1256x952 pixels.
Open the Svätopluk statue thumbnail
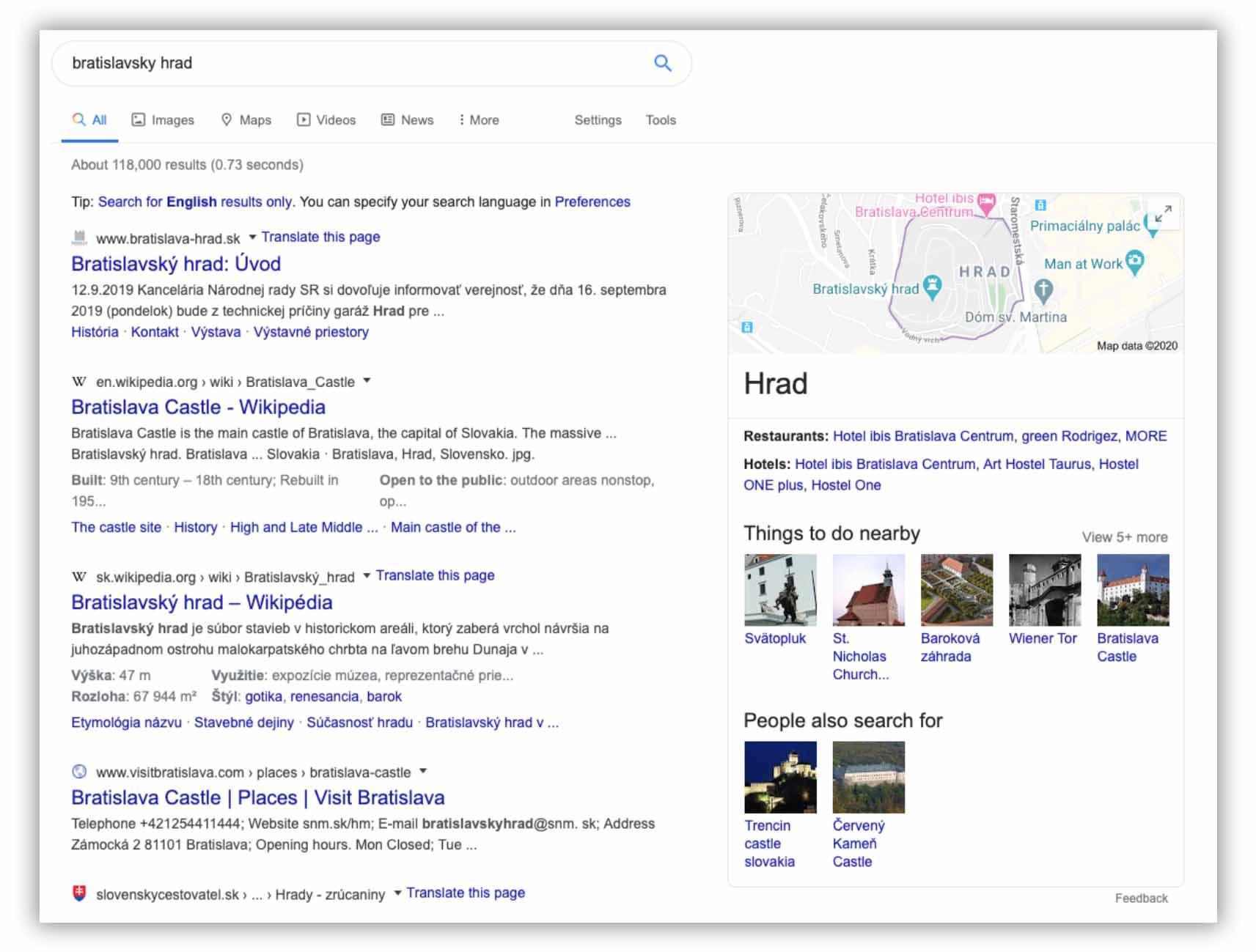[x=780, y=590]
